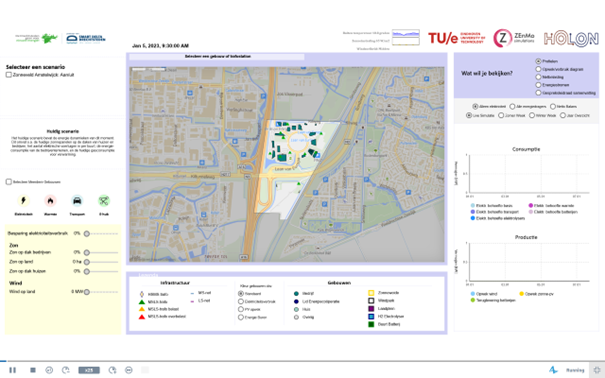
Task: Stop the simulation with the square button
Action: click(x=33, y=370)
